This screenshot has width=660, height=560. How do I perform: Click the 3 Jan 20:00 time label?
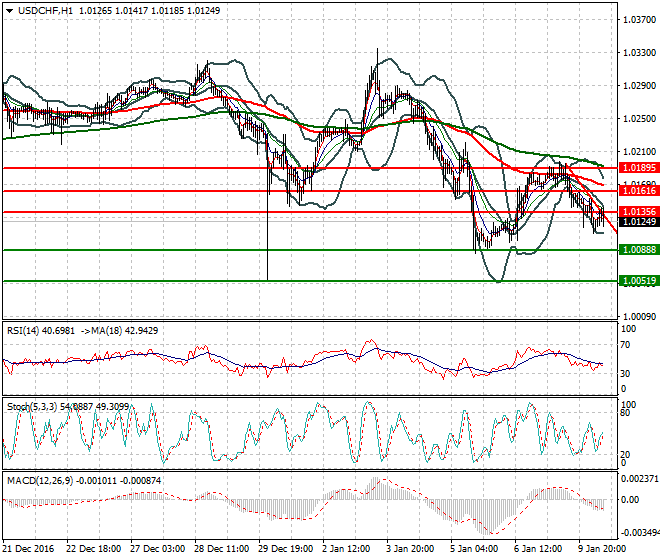410,549
